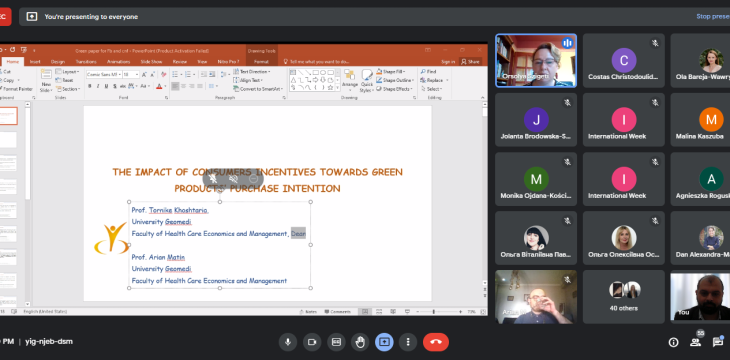Decrease font size button
Image resolution: width=730 pixels, height=360 pixels.
(x=152, y=75)
